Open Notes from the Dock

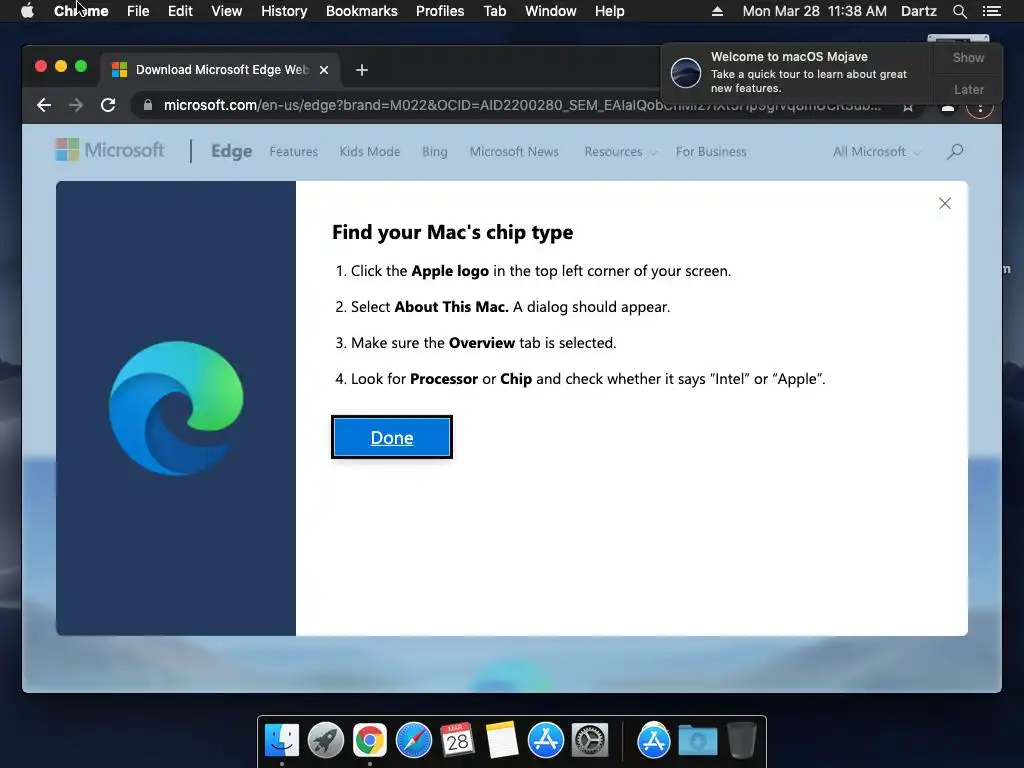(502, 741)
